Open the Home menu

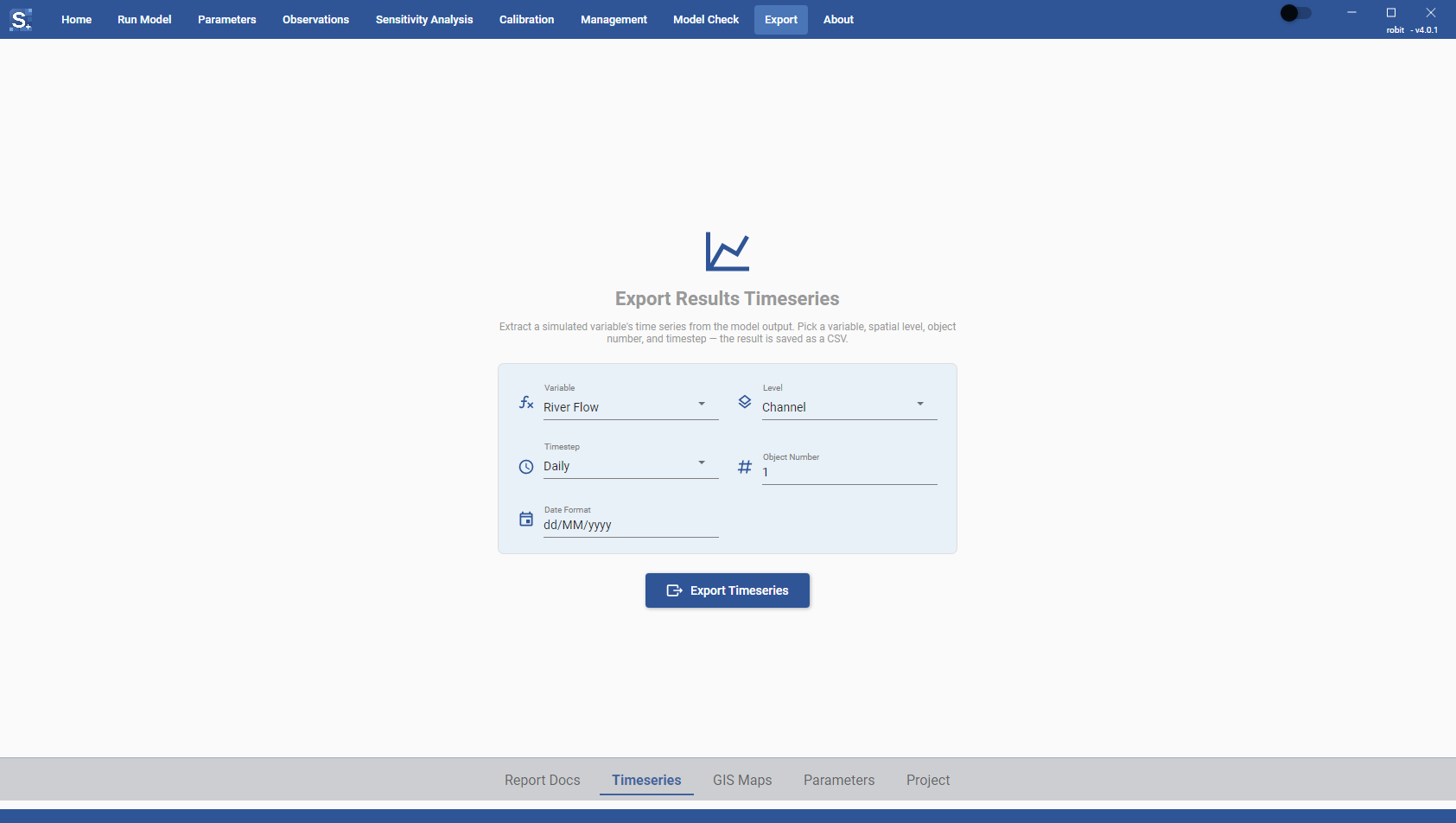(x=77, y=19)
